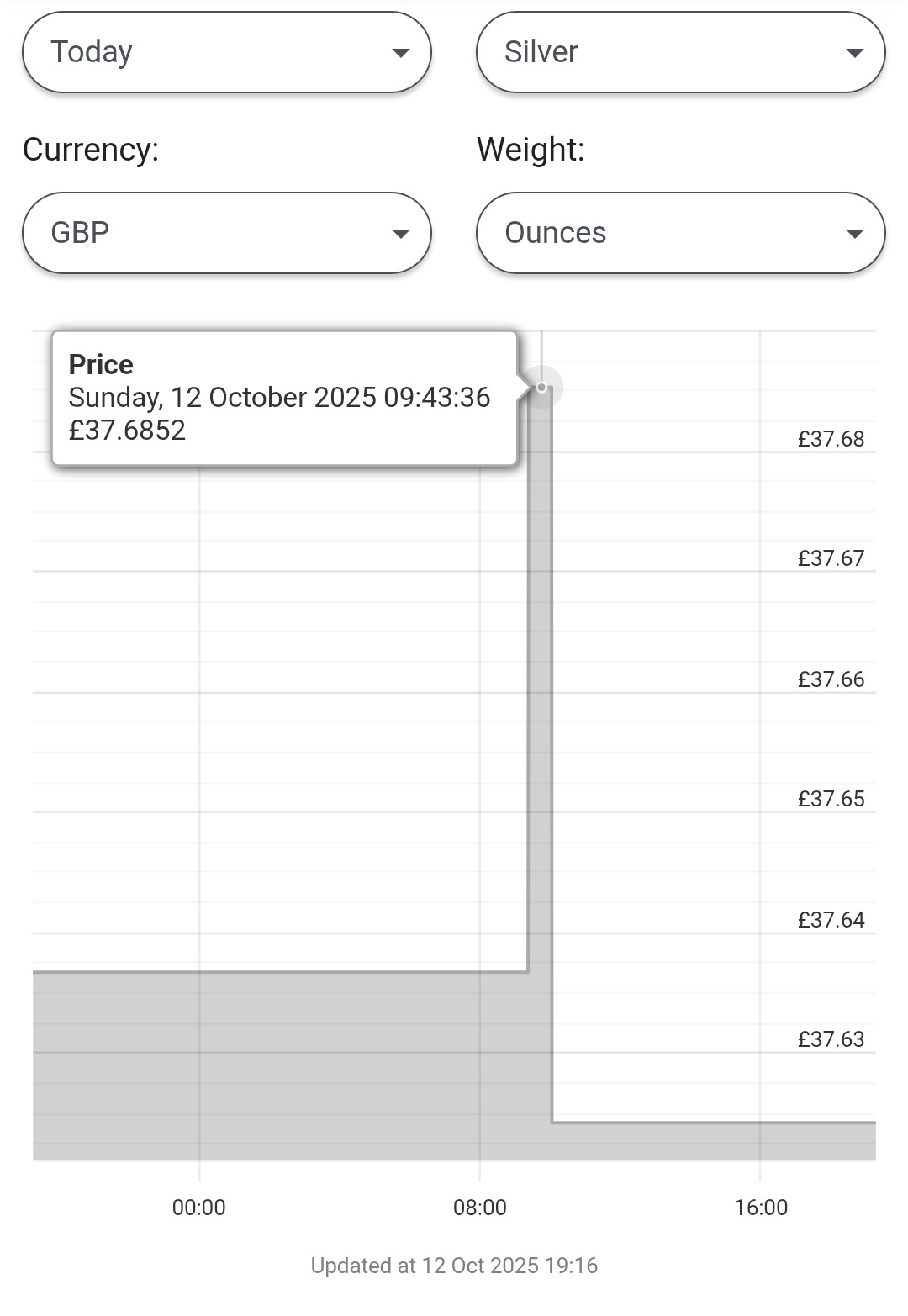Click the £37.64 price axis label
The width and height of the screenshot is (908, 1316).
831,920
